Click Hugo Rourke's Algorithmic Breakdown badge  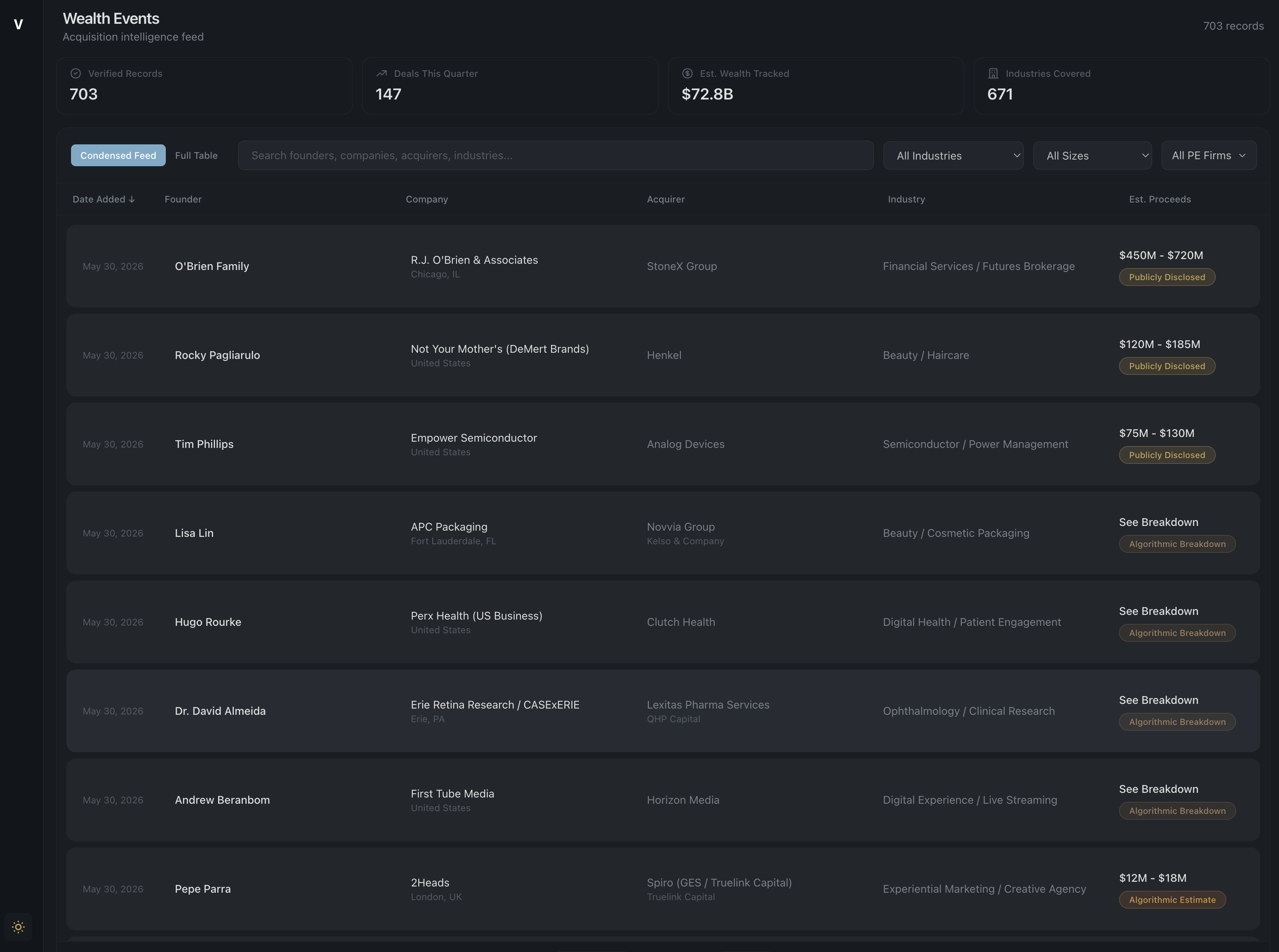pos(1177,633)
